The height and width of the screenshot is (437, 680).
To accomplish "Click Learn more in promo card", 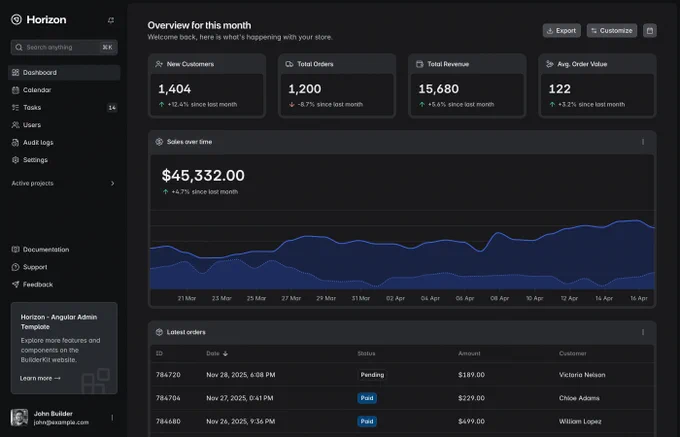I will point(40,378).
